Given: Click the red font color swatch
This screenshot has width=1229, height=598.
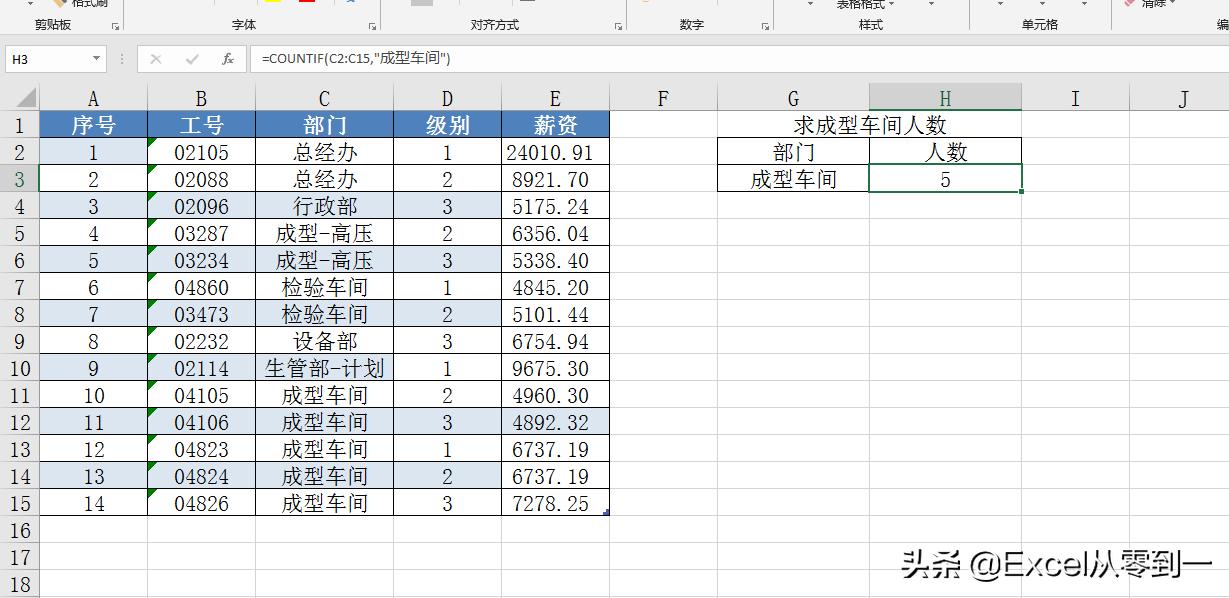Looking at the screenshot, I should tap(306, 3).
